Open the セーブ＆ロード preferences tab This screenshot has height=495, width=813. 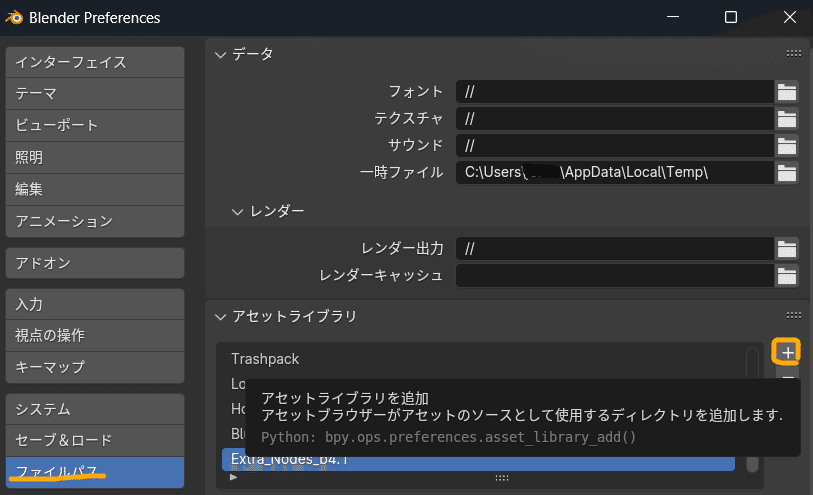(95, 441)
